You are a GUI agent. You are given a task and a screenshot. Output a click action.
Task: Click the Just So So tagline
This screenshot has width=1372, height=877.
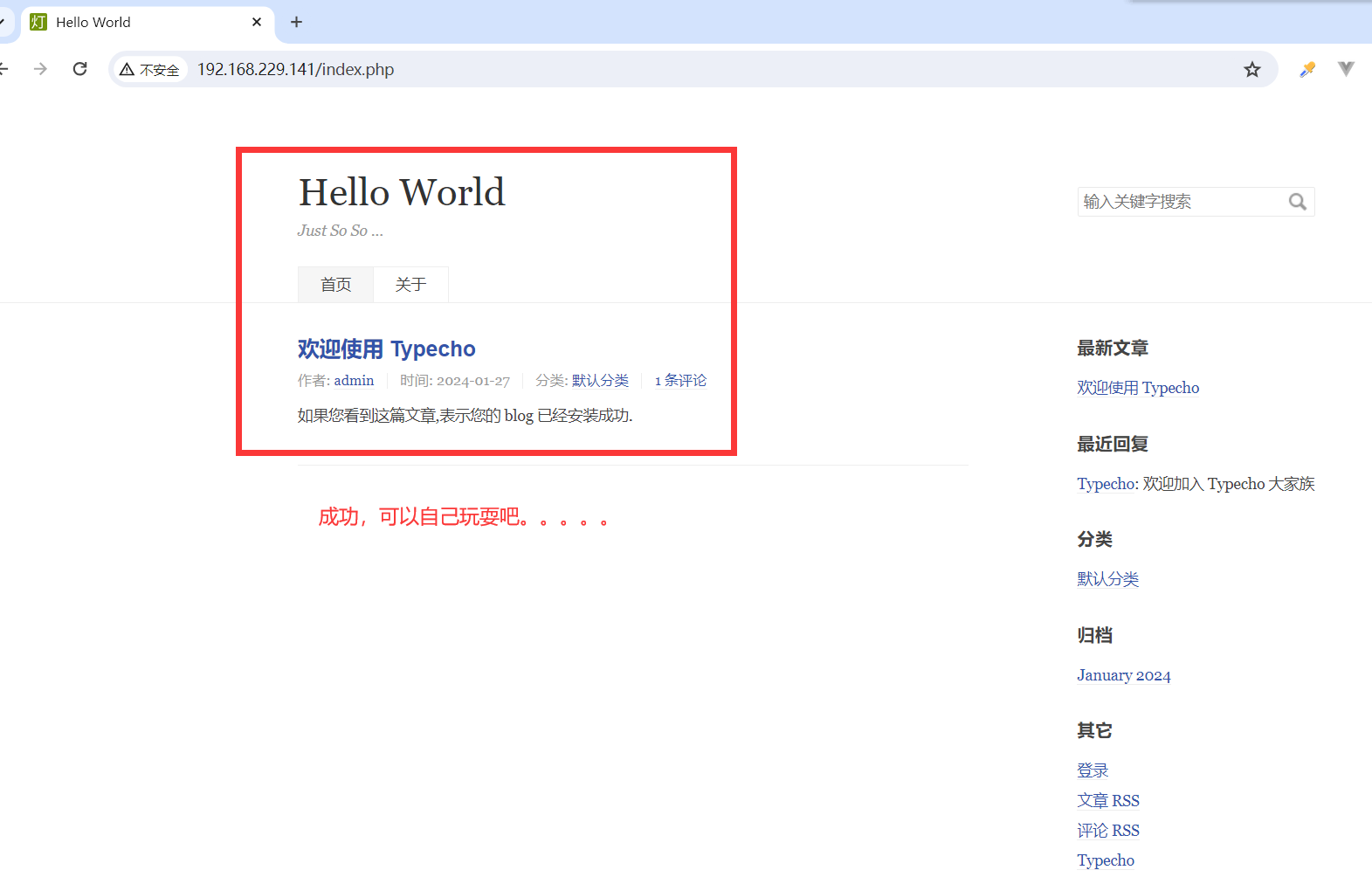340,231
